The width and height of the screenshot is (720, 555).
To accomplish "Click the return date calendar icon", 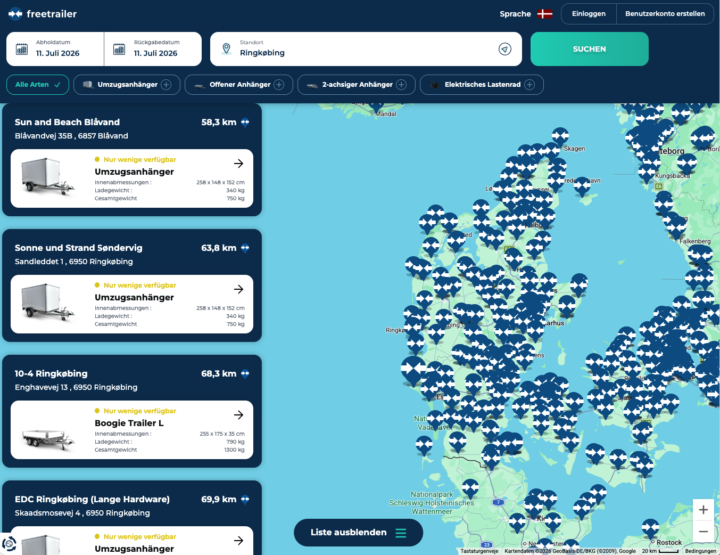I will point(119,49).
